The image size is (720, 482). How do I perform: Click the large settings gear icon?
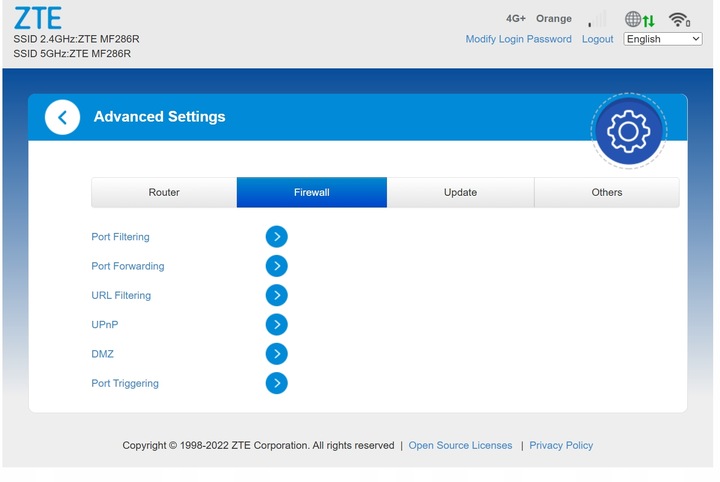point(628,131)
